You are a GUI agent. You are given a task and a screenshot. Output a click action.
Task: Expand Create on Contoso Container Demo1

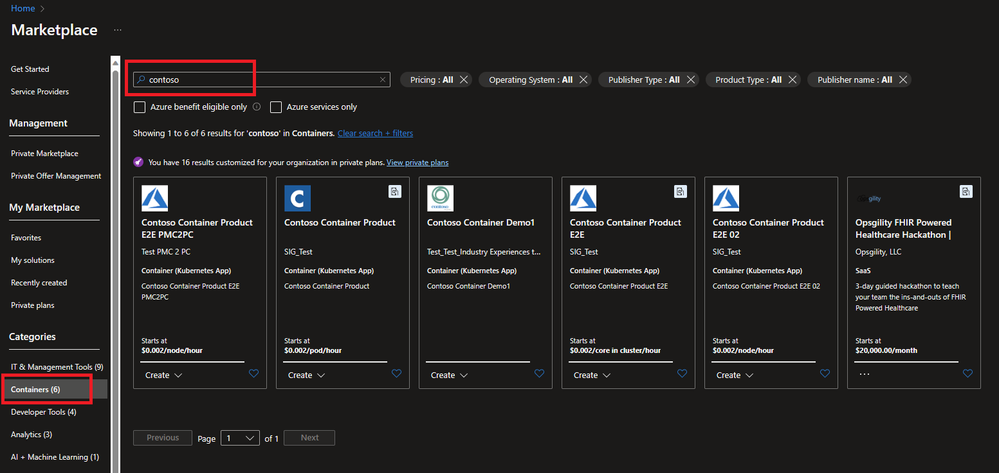(x=449, y=375)
